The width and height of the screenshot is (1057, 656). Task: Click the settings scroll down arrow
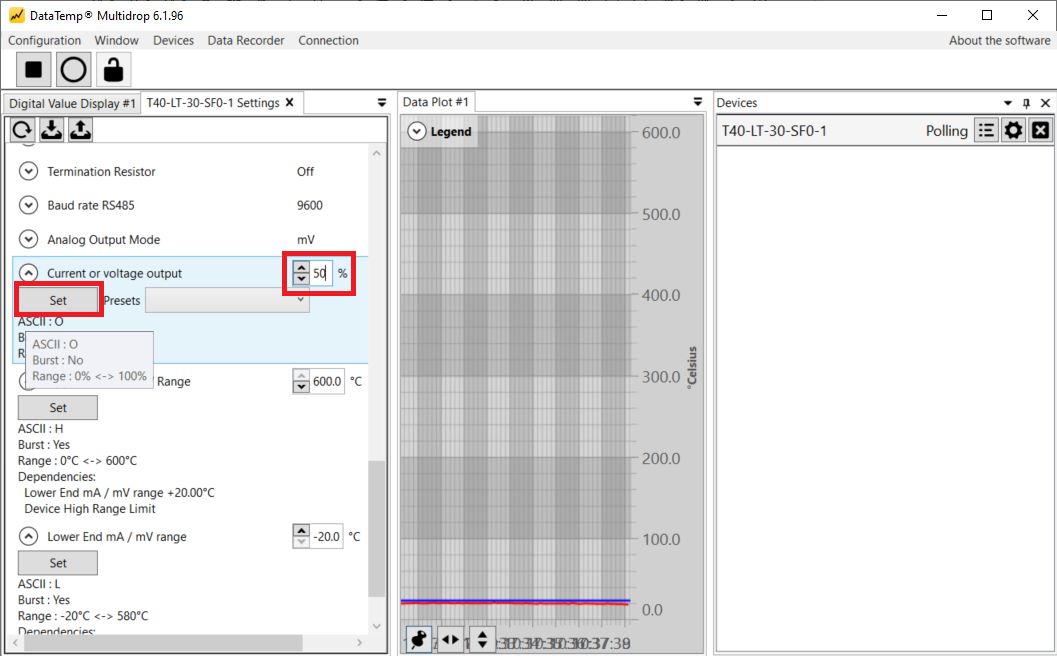(x=377, y=626)
